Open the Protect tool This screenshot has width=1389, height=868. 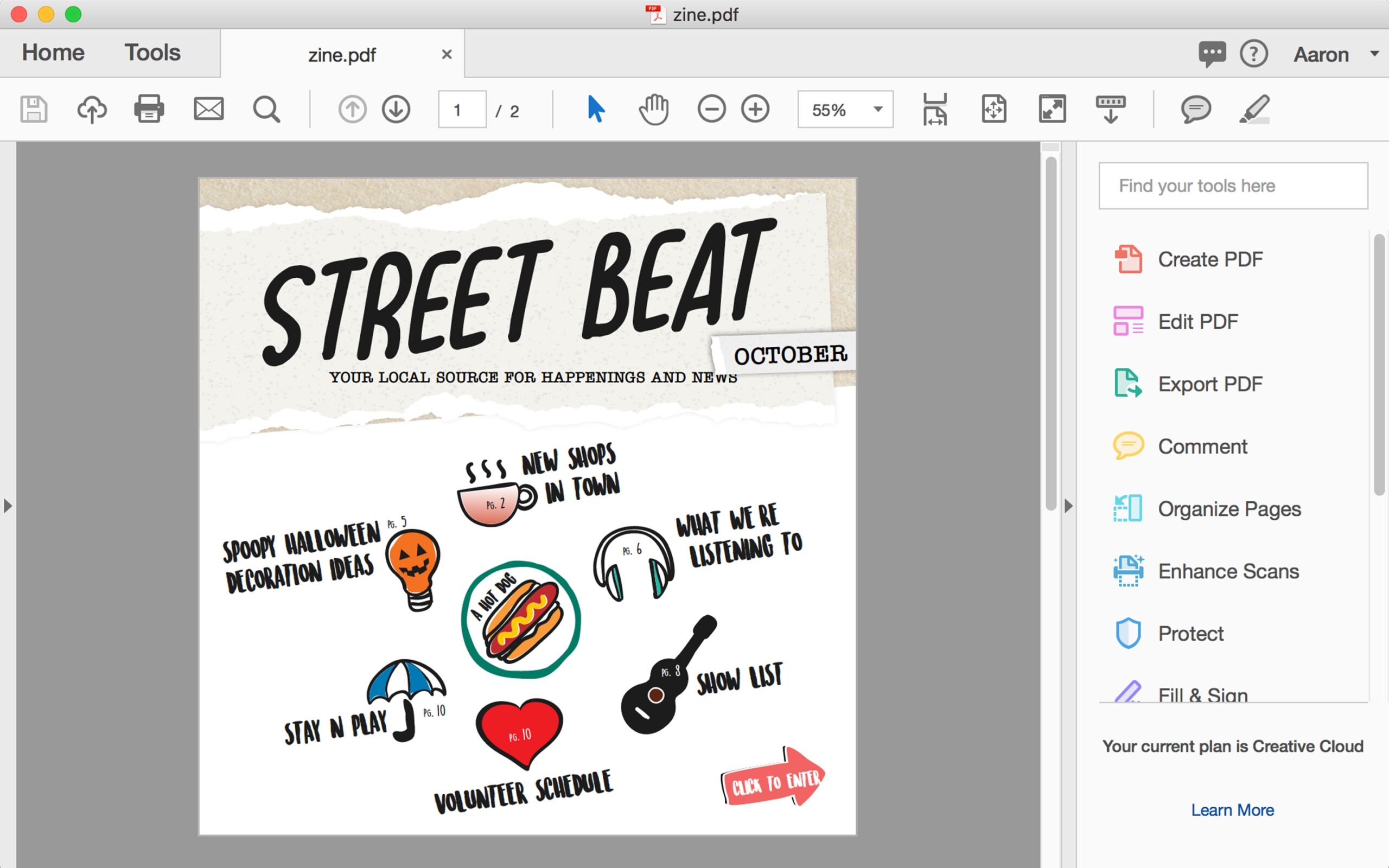tap(1190, 633)
